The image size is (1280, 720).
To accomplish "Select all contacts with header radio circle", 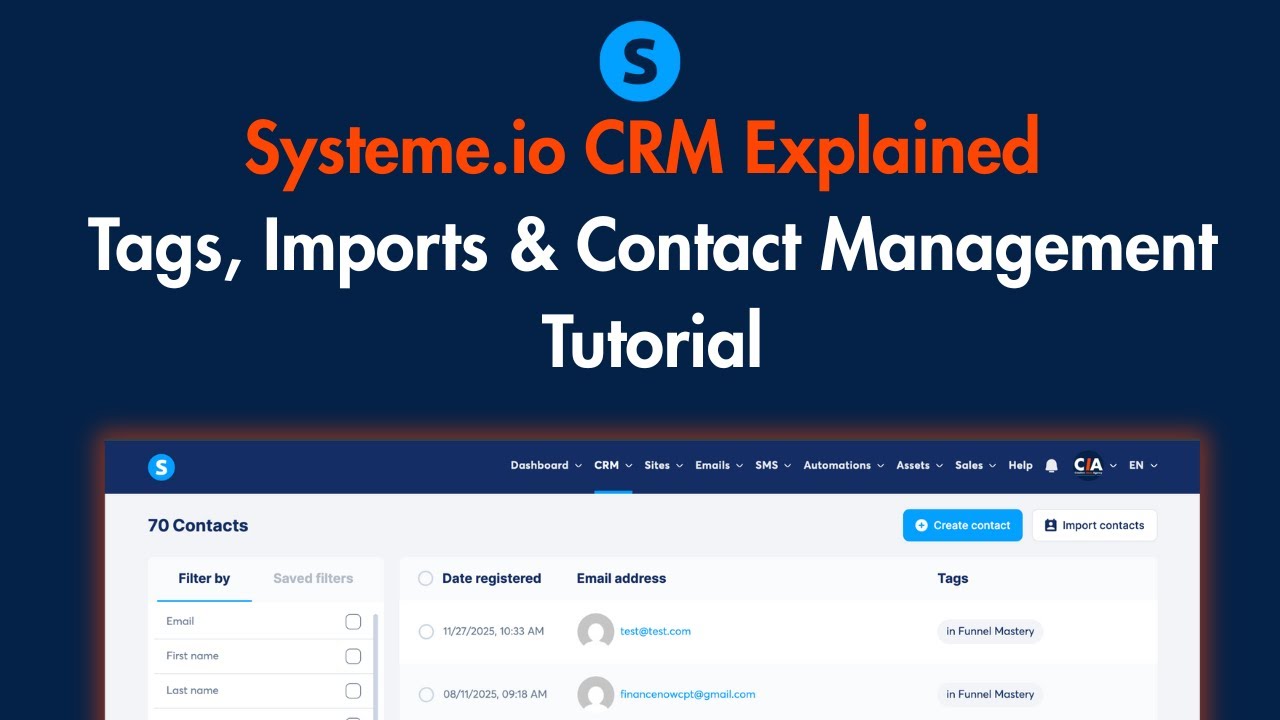I will click(426, 578).
